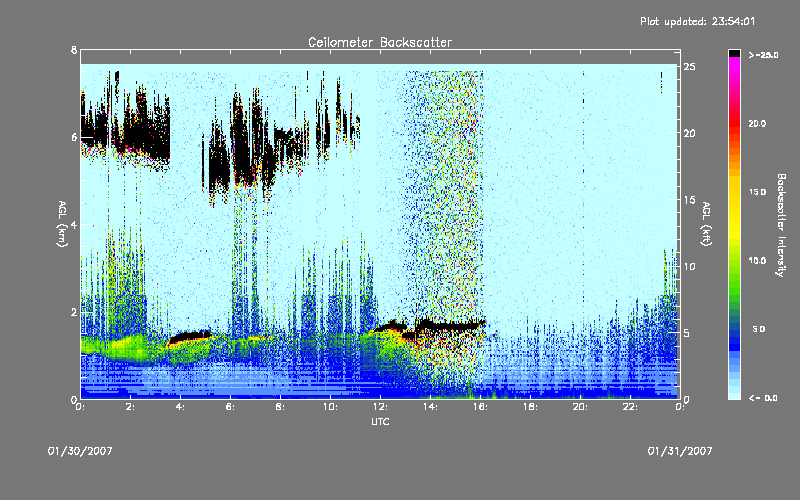Click the '6:' UTC hour tick label
The image size is (800, 500).
[x=231, y=407]
